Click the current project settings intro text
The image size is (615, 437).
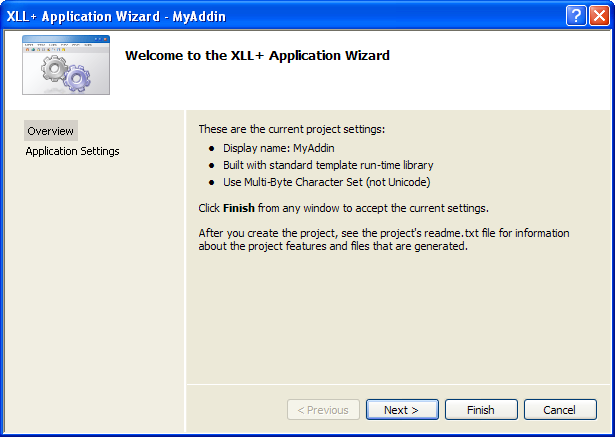292,129
